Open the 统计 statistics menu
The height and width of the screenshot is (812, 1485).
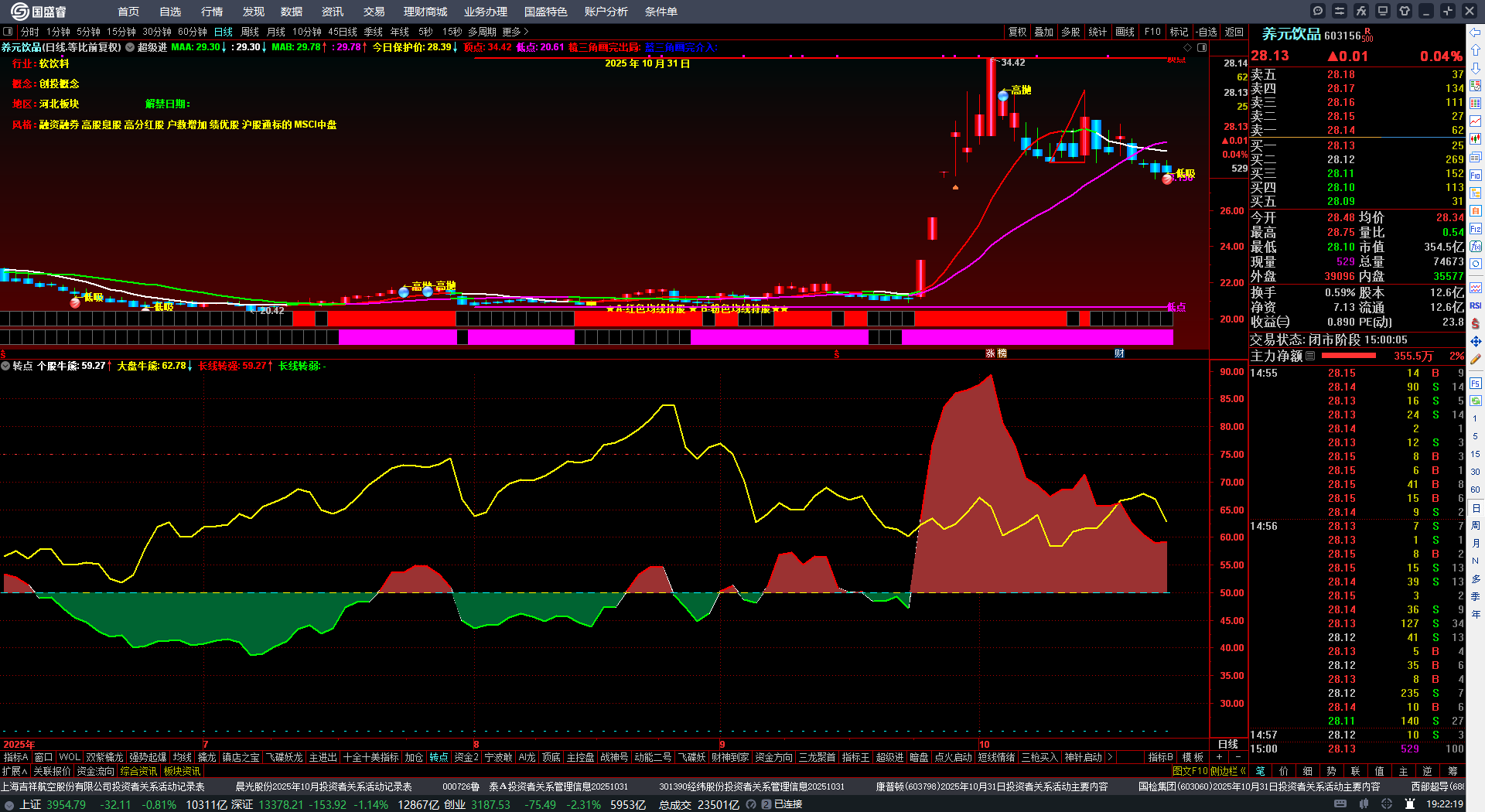click(x=1098, y=32)
